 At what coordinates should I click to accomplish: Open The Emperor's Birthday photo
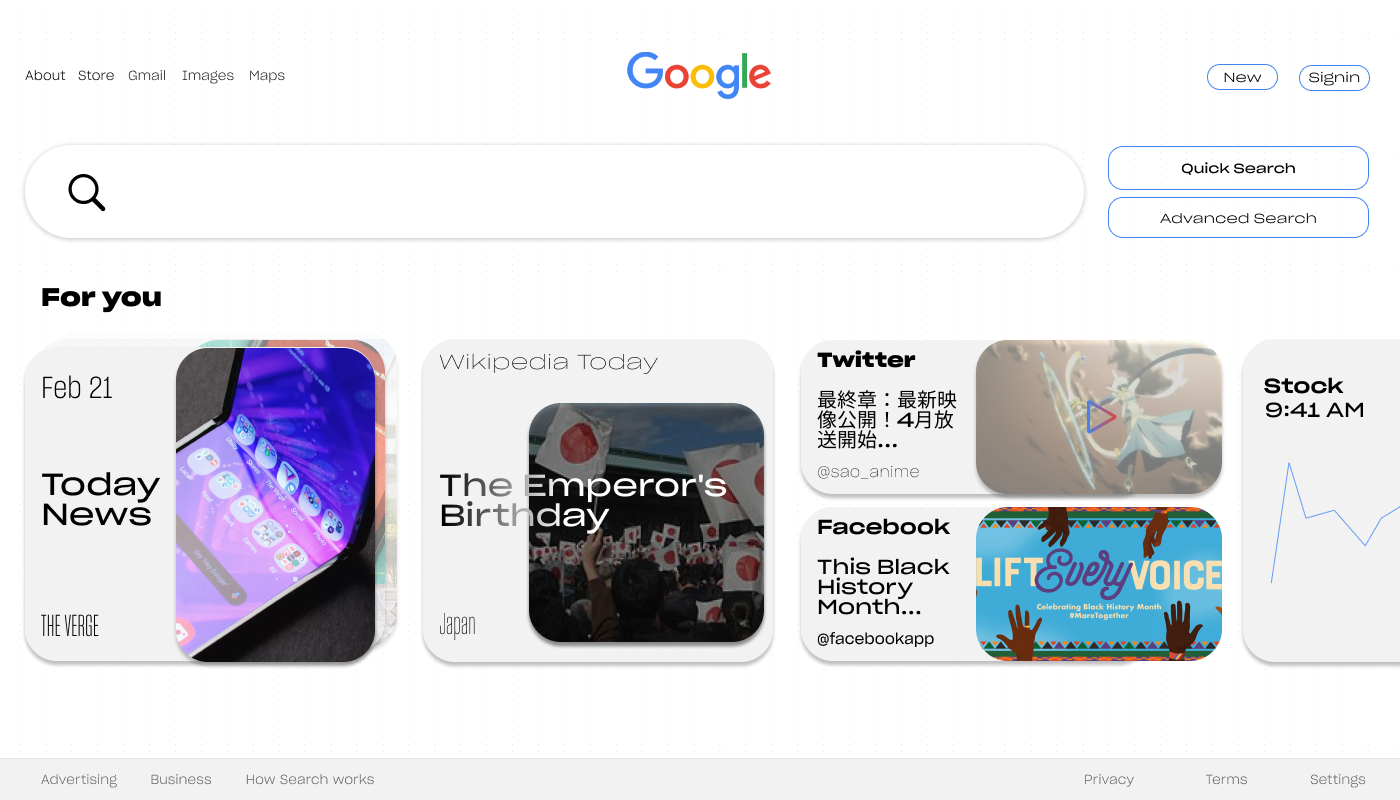click(646, 522)
